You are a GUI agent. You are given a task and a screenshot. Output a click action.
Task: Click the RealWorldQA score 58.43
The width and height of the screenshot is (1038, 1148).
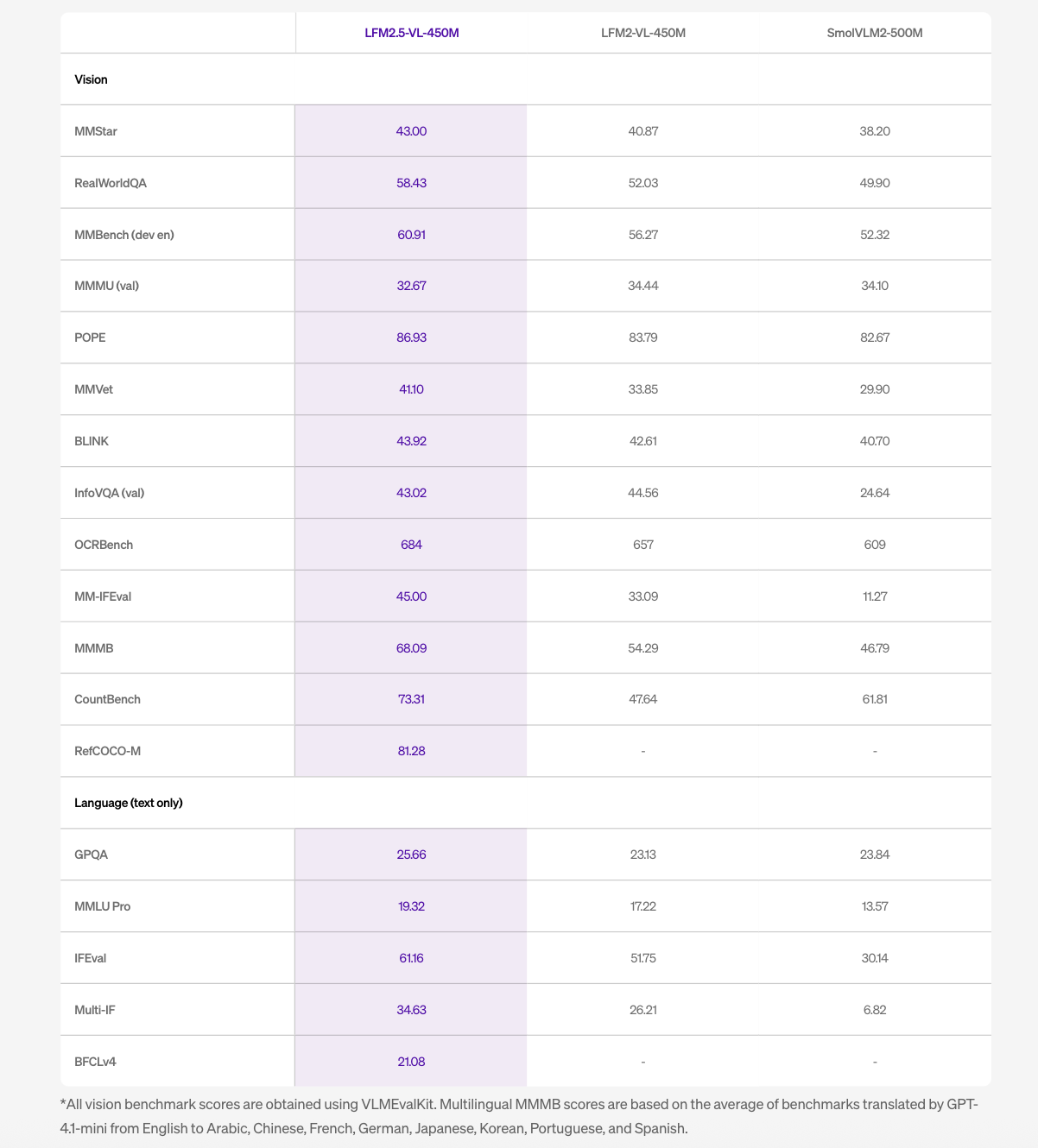click(411, 183)
